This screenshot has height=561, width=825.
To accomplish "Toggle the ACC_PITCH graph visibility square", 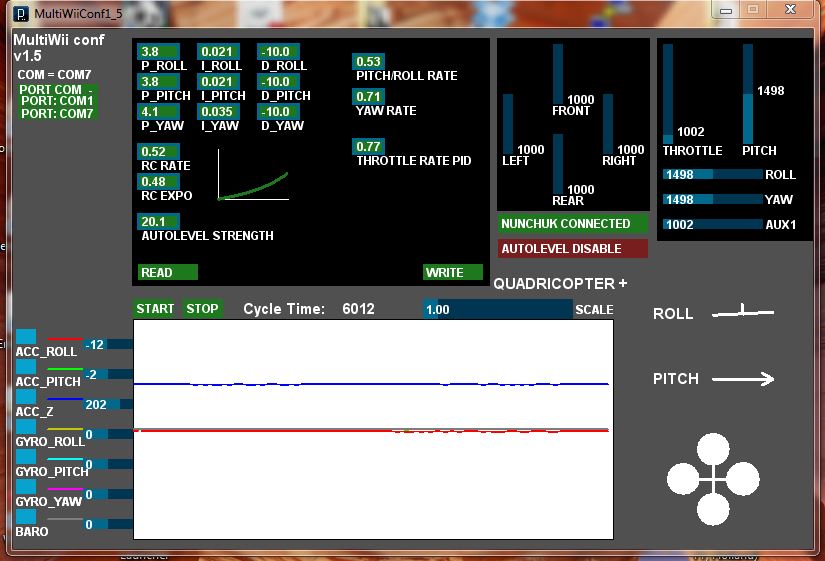I will tap(26, 367).
